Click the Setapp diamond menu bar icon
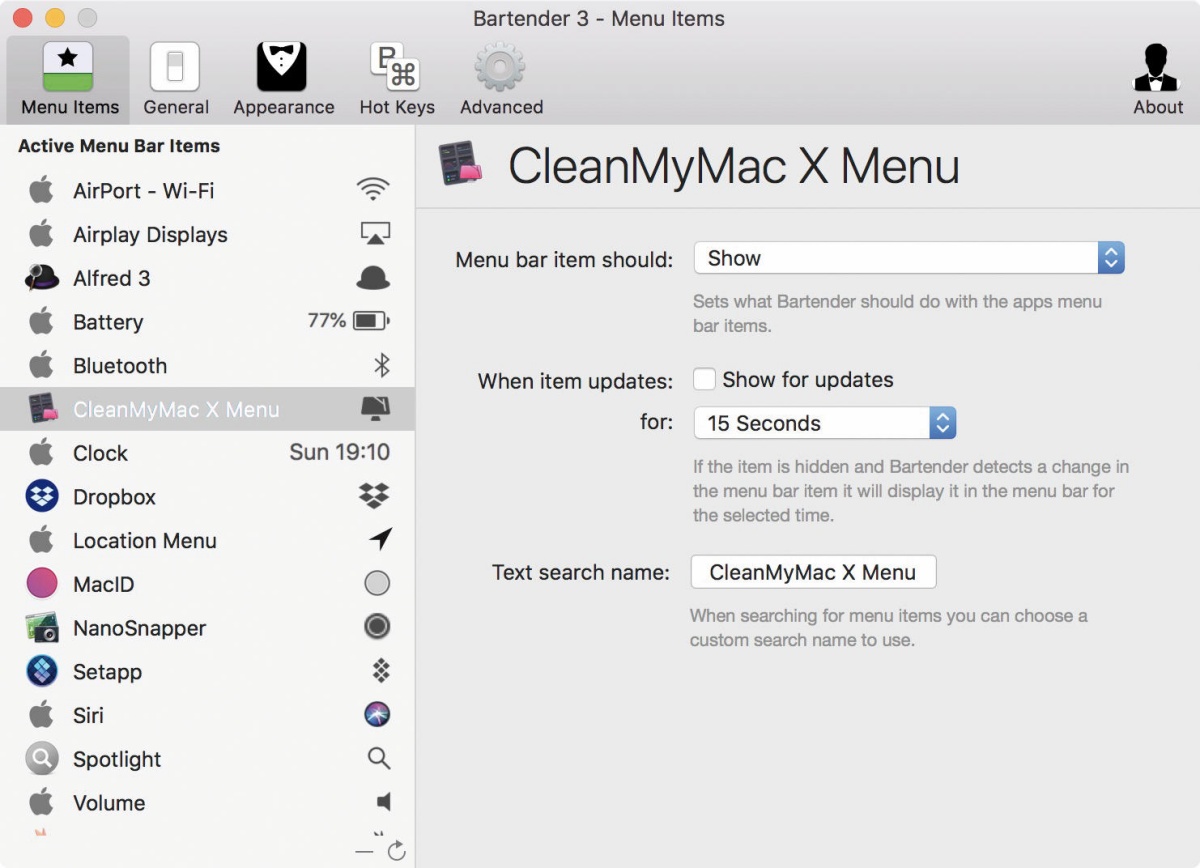 [381, 670]
